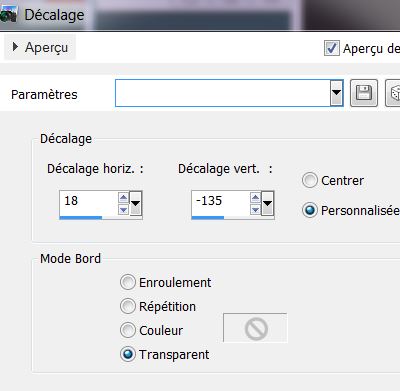Choose the Répétition border mode
400x391 pixels.
pos(128,306)
